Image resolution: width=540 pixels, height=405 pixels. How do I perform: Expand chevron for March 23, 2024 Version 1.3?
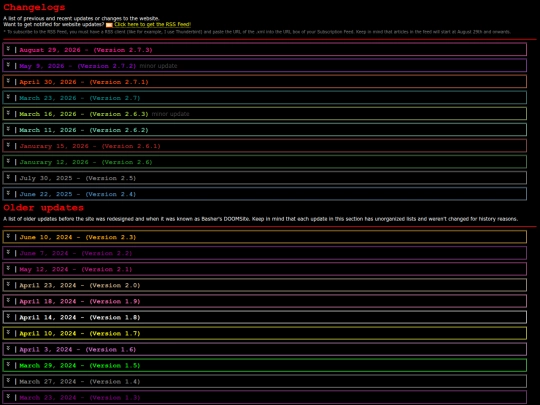(8, 396)
